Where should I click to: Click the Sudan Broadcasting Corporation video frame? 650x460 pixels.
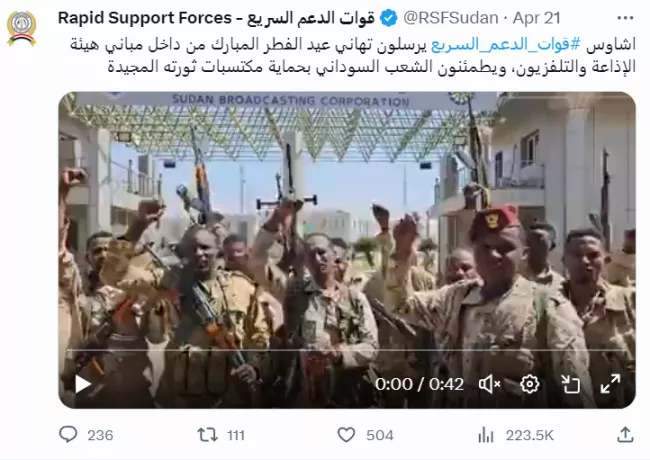(347, 250)
